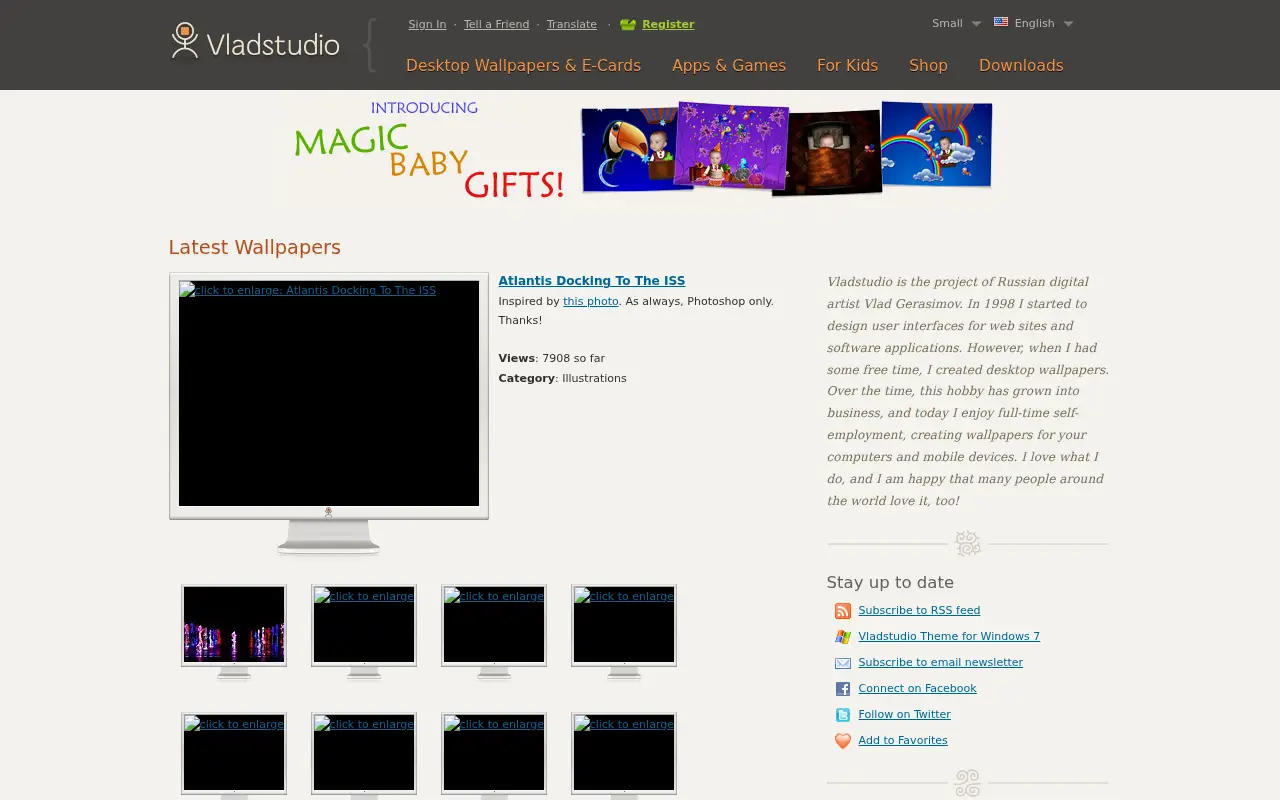1280x800 pixels.
Task: Click the Twitter bird icon
Action: (842, 715)
